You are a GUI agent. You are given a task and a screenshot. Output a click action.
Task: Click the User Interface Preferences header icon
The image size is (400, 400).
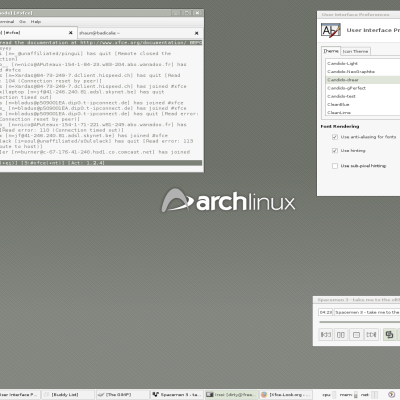pyautogui.click(x=331, y=30)
